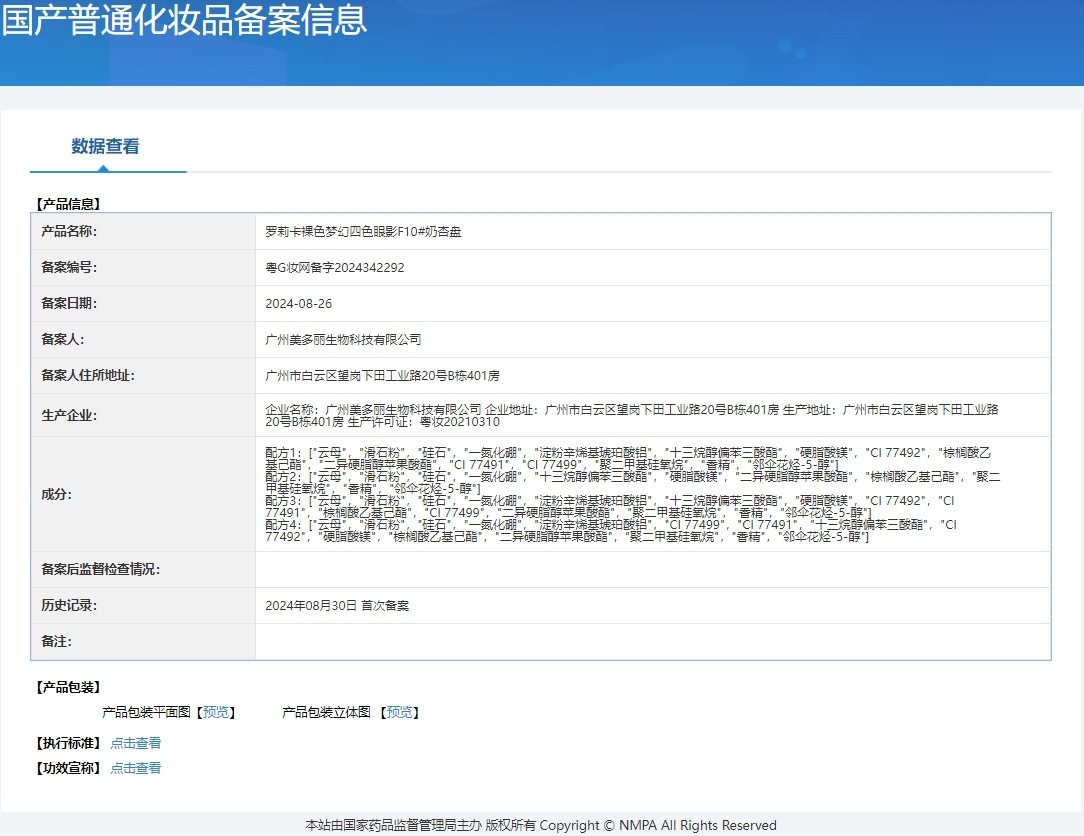Click the filing date 2024-08-26

(x=299, y=303)
